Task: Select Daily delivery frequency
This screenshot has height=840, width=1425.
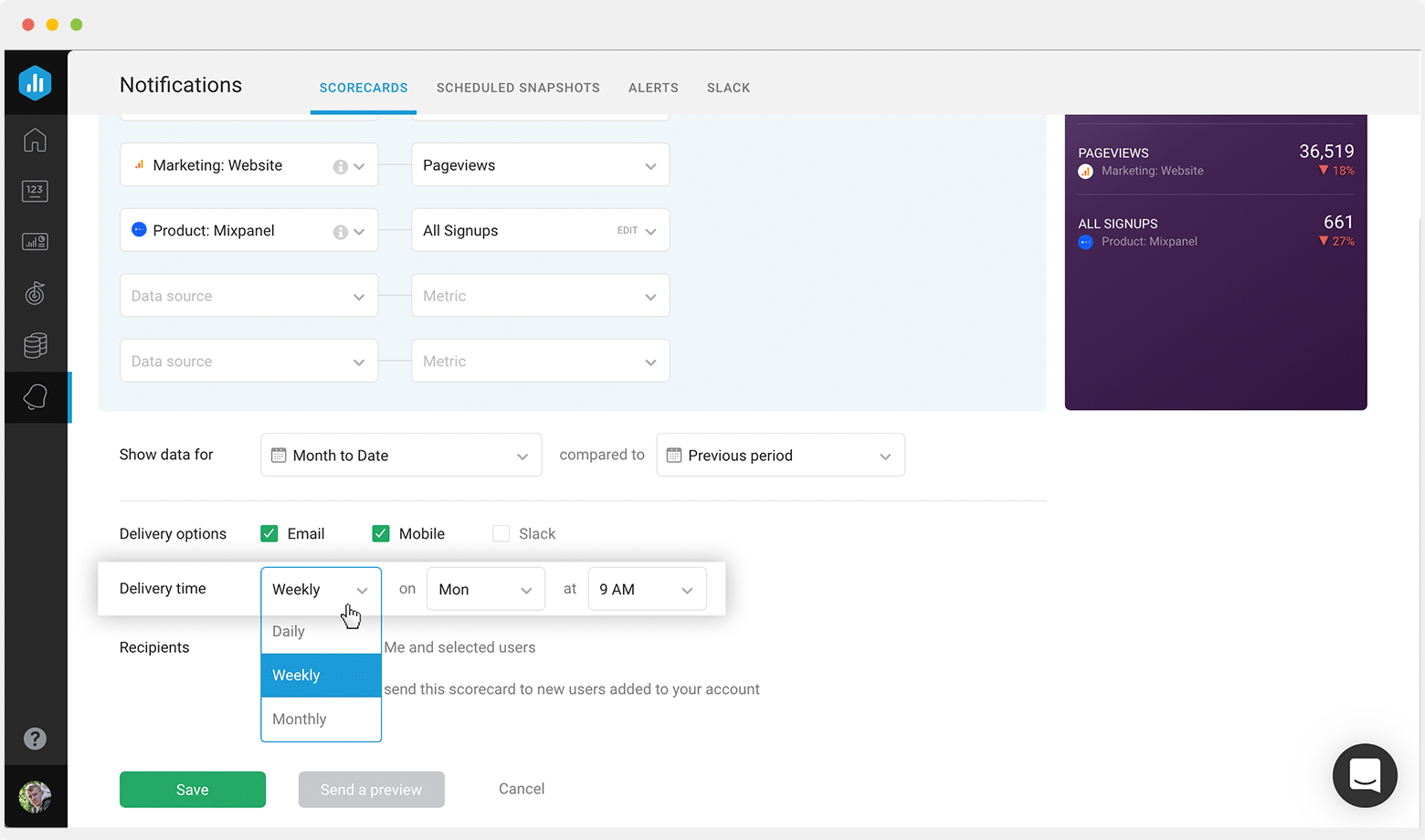Action: tap(321, 632)
